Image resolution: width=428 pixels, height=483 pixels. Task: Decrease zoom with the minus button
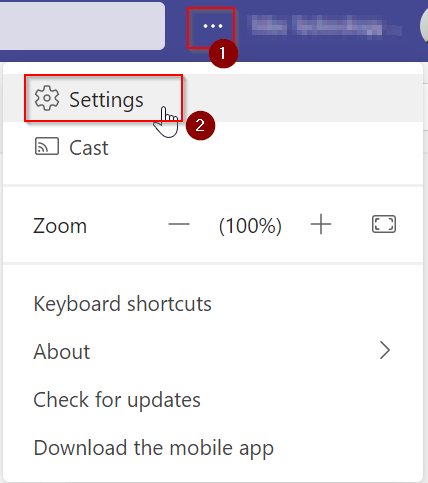pyautogui.click(x=179, y=224)
